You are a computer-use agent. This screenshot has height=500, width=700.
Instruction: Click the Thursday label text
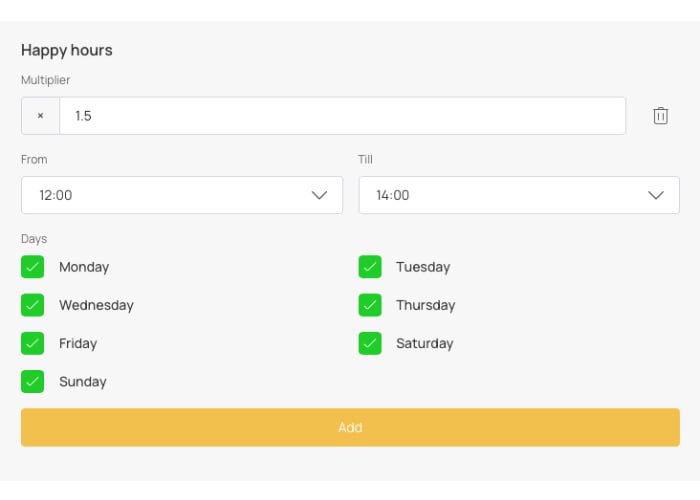pyautogui.click(x=425, y=305)
